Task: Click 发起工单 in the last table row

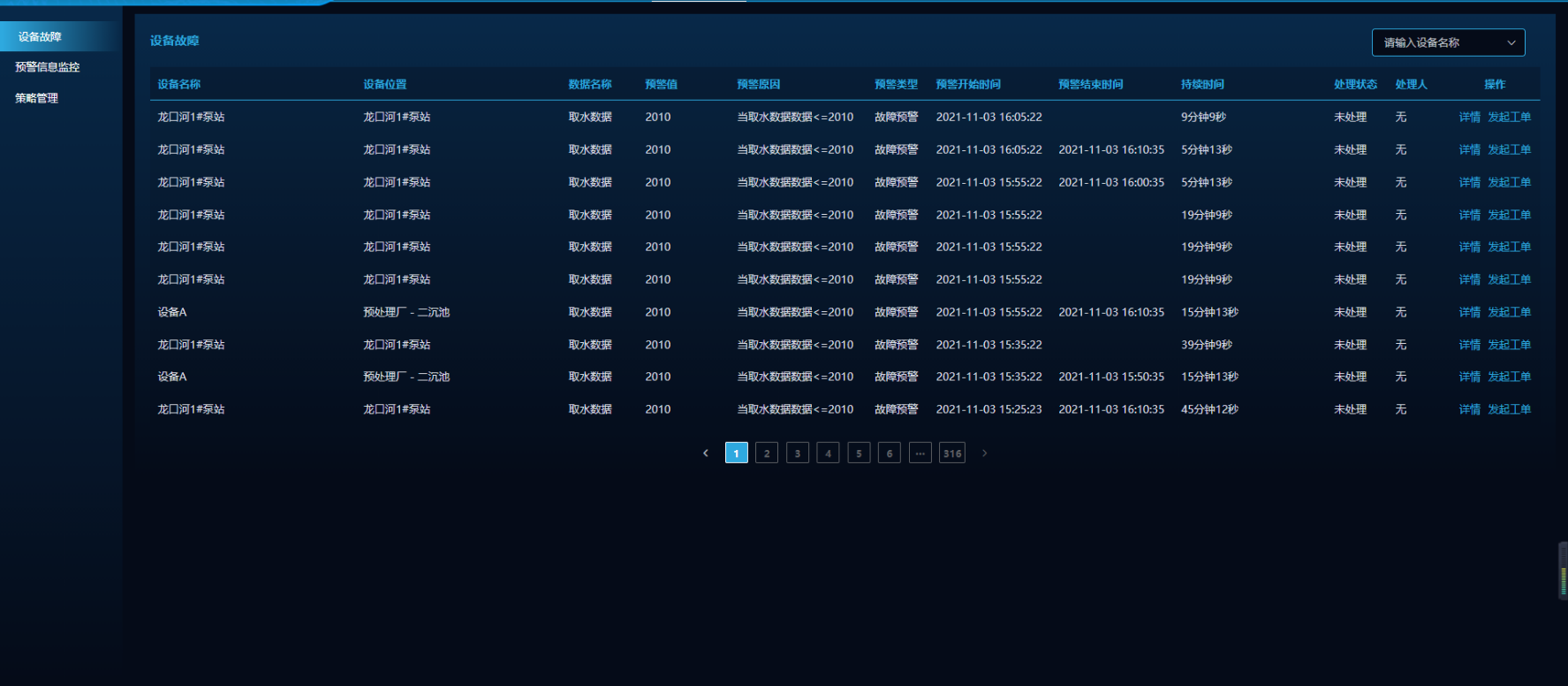Action: coord(1509,409)
